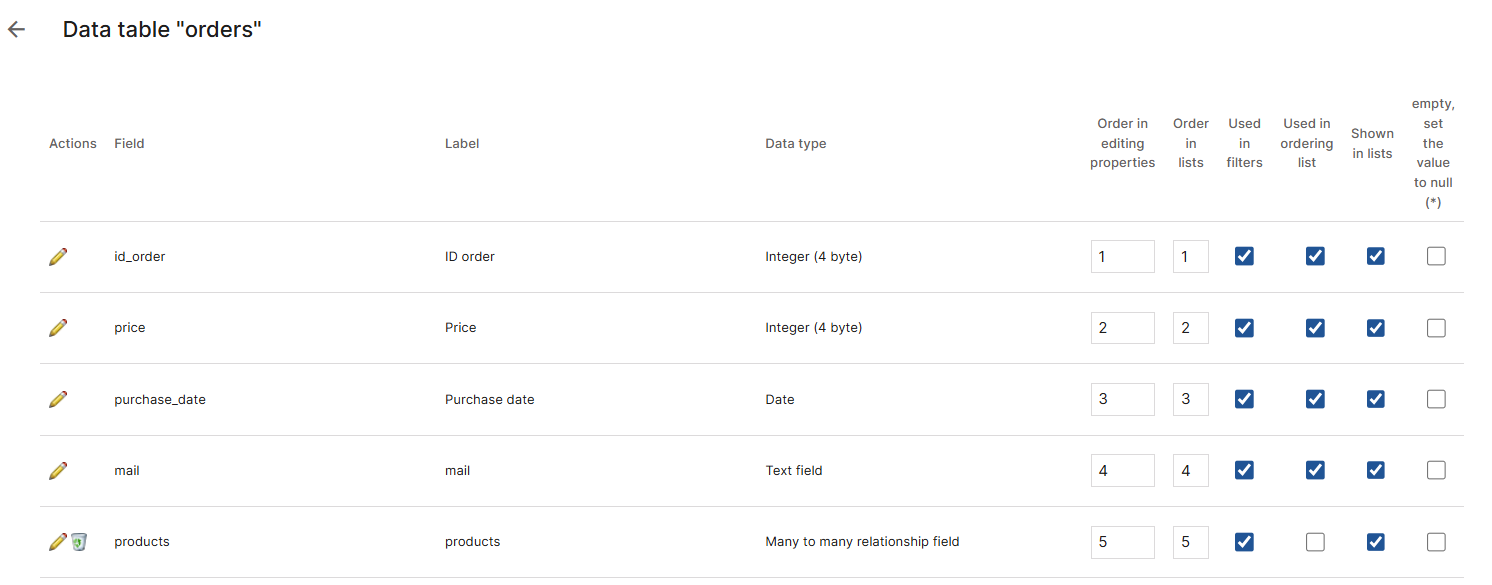Image resolution: width=1492 pixels, height=585 pixels.
Task: Uncheck 'Used in filters' for id_order
Action: click(x=1244, y=256)
